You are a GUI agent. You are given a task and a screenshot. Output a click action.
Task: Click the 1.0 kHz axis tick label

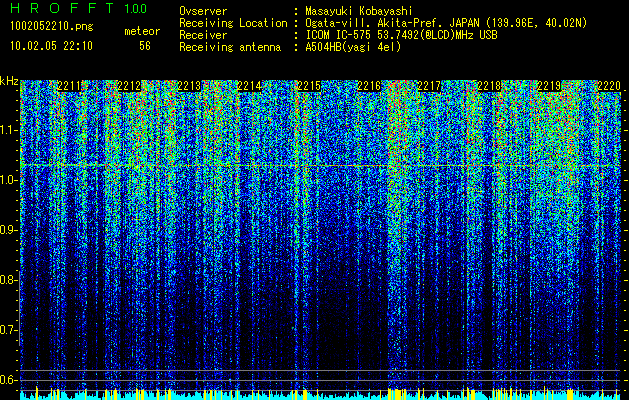click(x=8, y=180)
